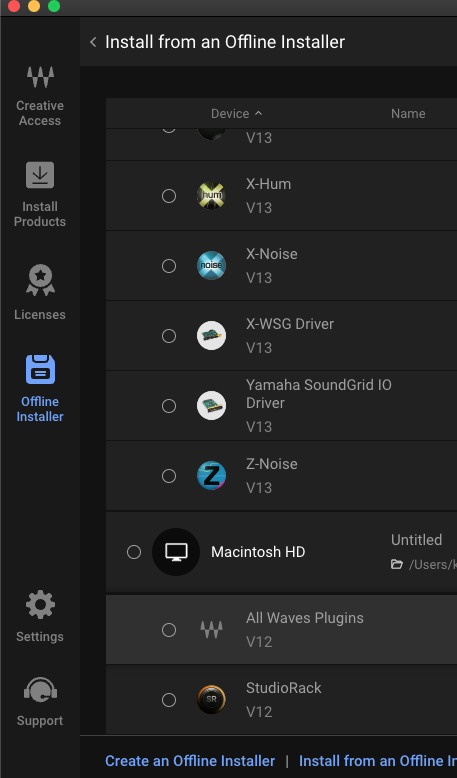Select the StudioRack V12 radio button
The image size is (457, 778).
click(169, 700)
